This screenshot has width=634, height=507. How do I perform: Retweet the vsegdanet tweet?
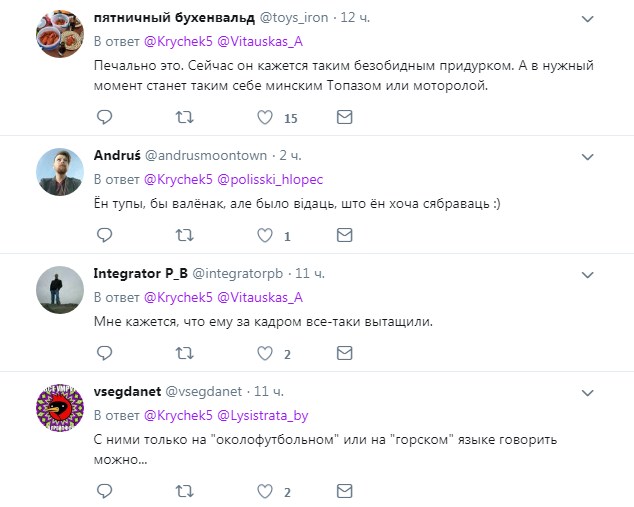(x=184, y=491)
